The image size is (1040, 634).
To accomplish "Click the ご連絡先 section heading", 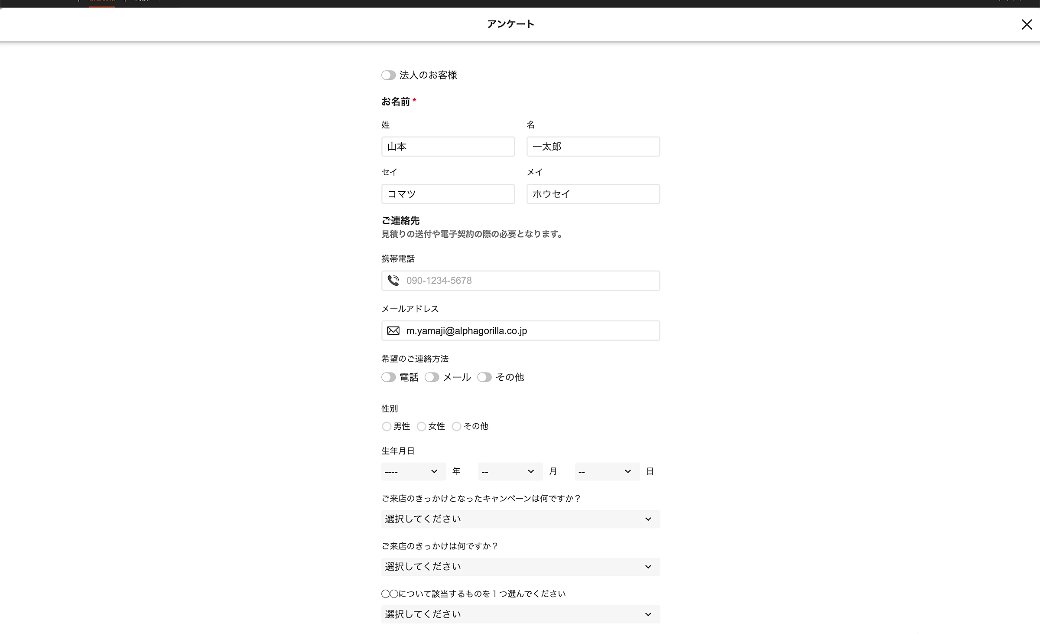I will coord(401,220).
